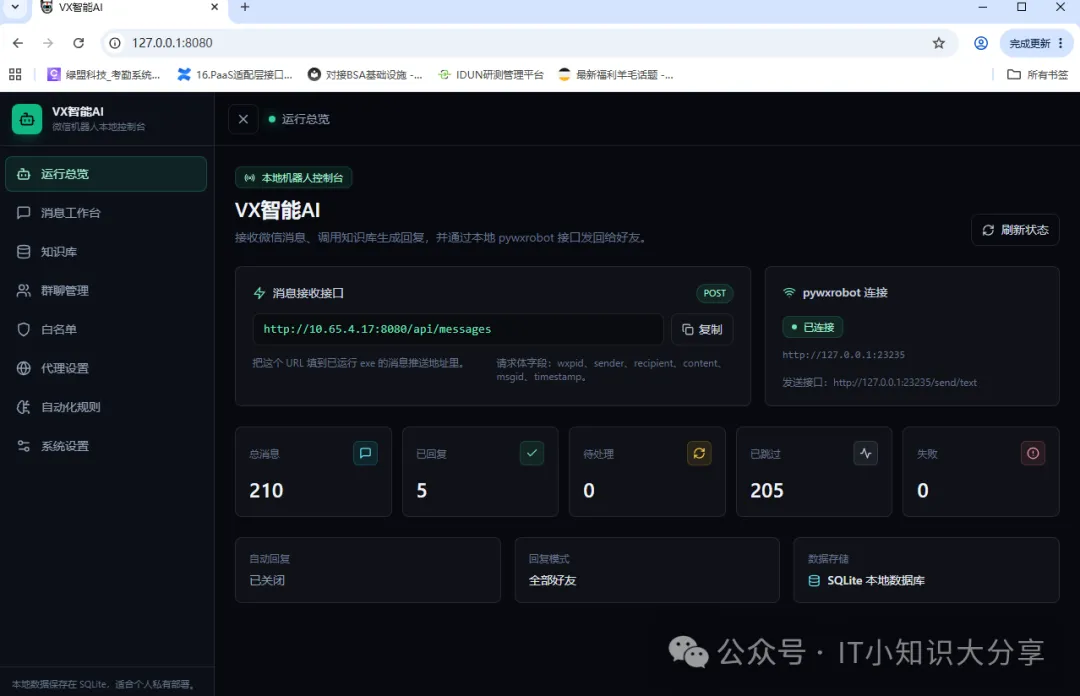Open the 系统设置 sidebar item
The image size is (1080, 696).
[x=106, y=446]
